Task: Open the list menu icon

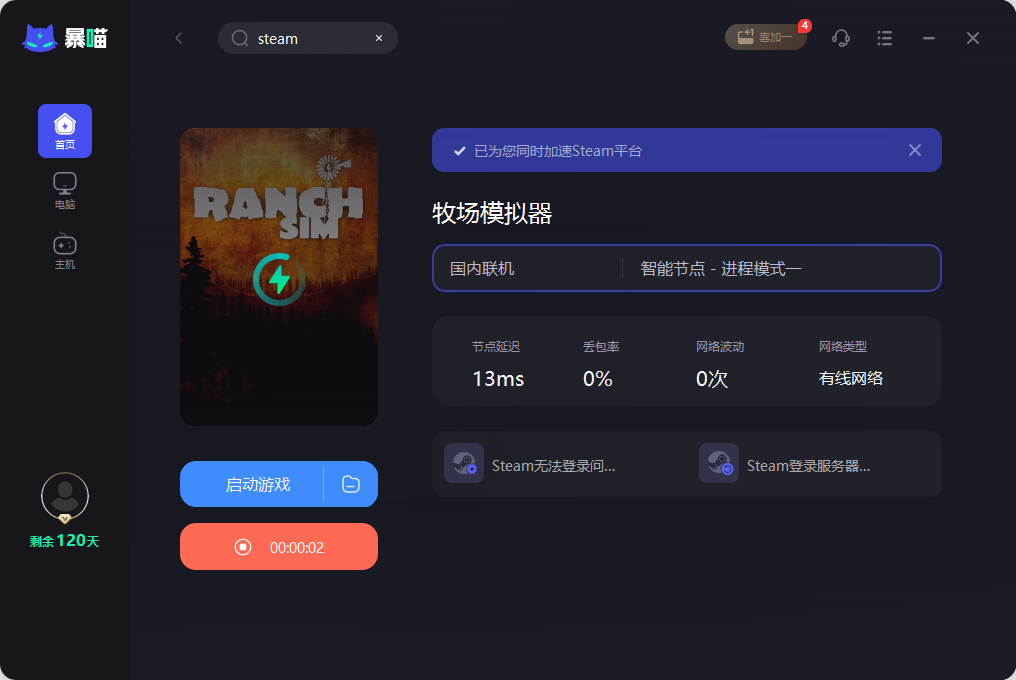Action: pos(884,38)
